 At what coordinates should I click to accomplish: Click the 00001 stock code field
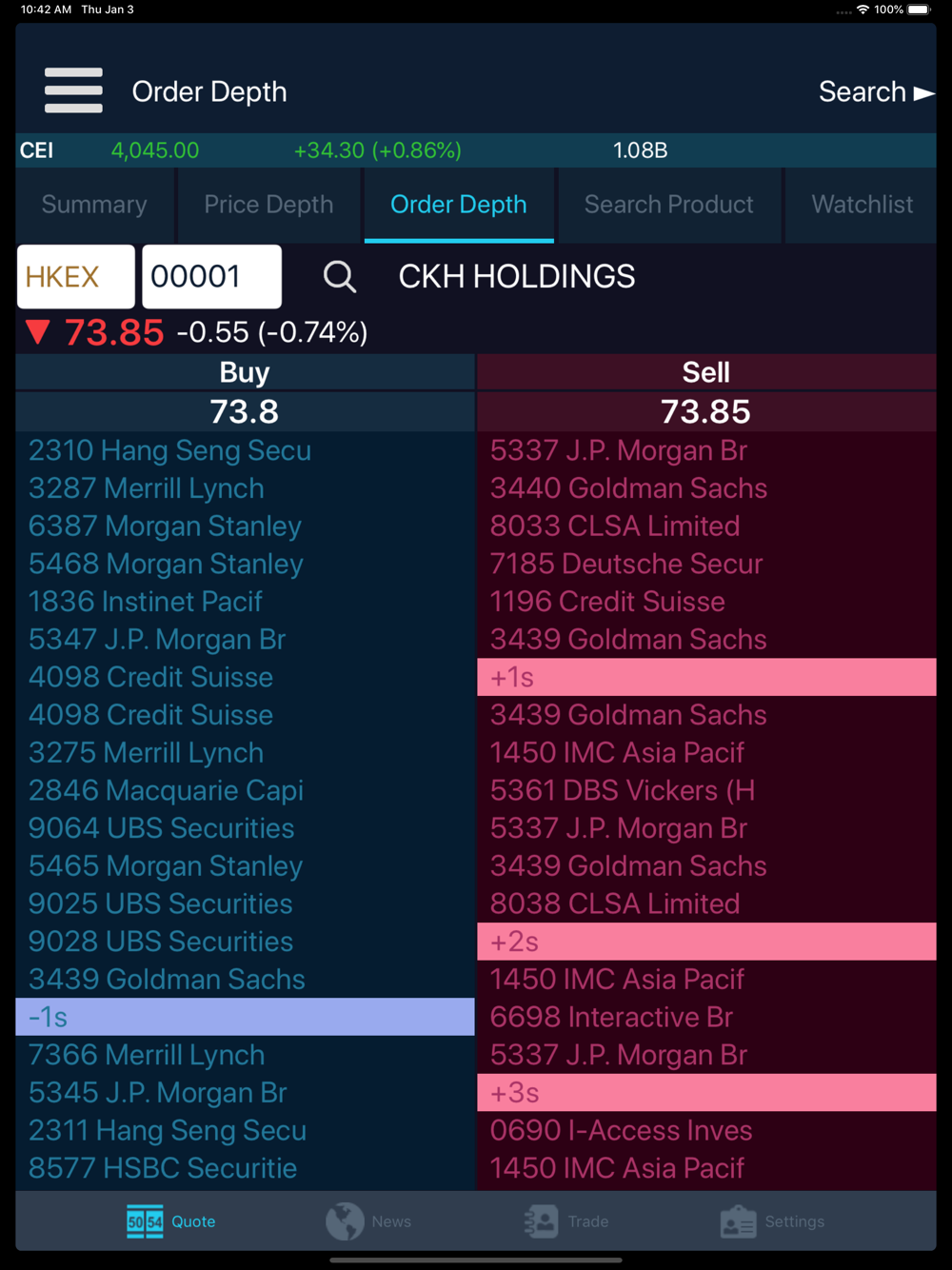pyautogui.click(x=211, y=277)
